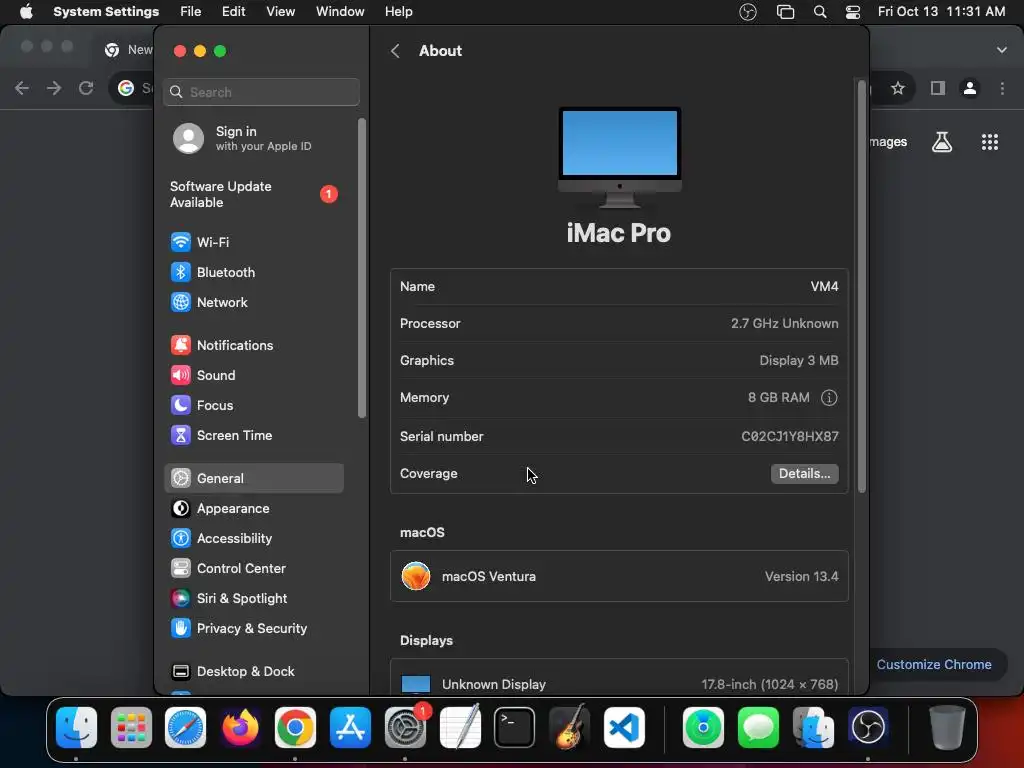The width and height of the screenshot is (1024, 768).
Task: Select General in the sidebar
Action: tap(254, 479)
